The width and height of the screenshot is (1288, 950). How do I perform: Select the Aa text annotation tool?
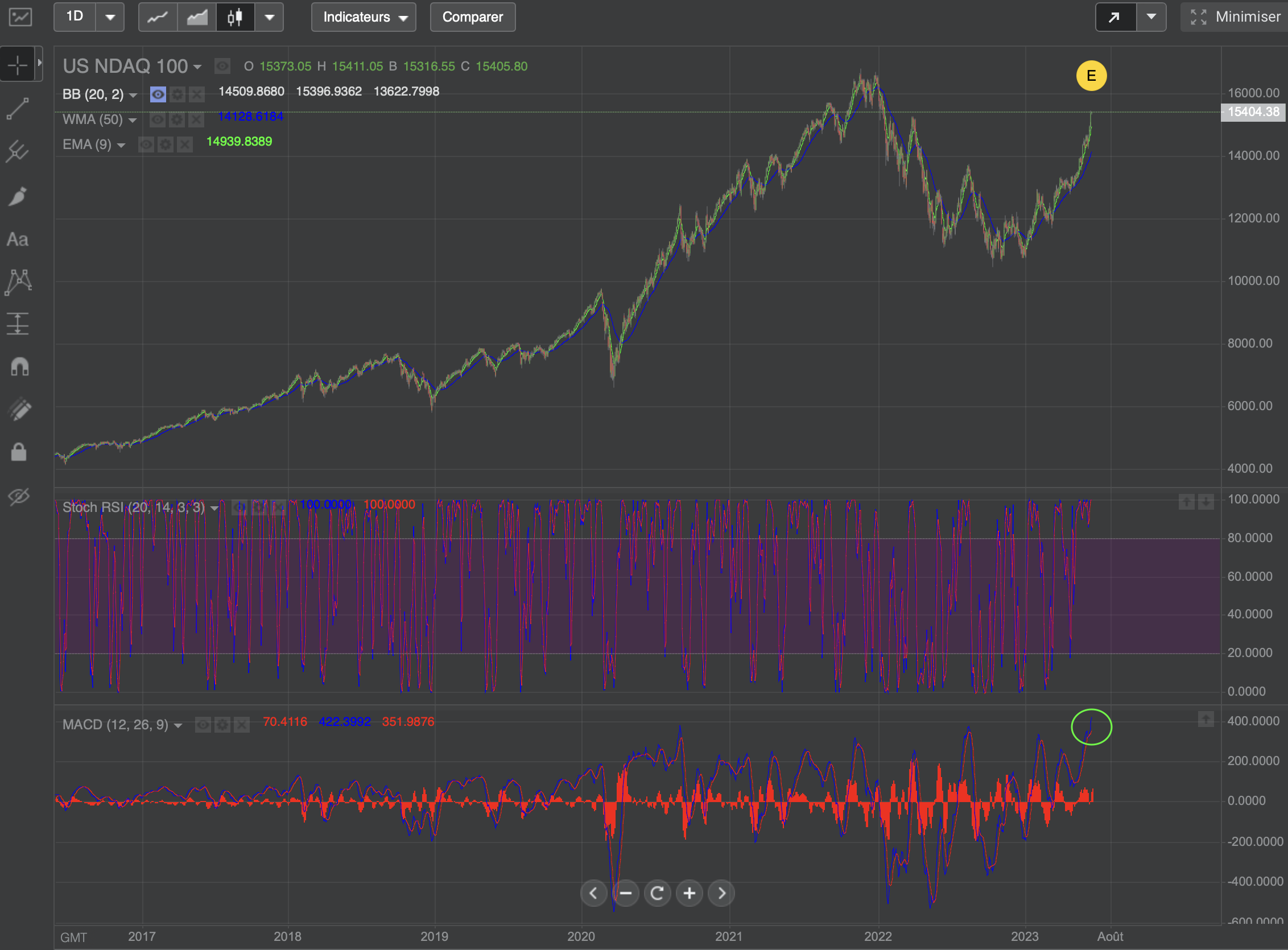coord(18,239)
